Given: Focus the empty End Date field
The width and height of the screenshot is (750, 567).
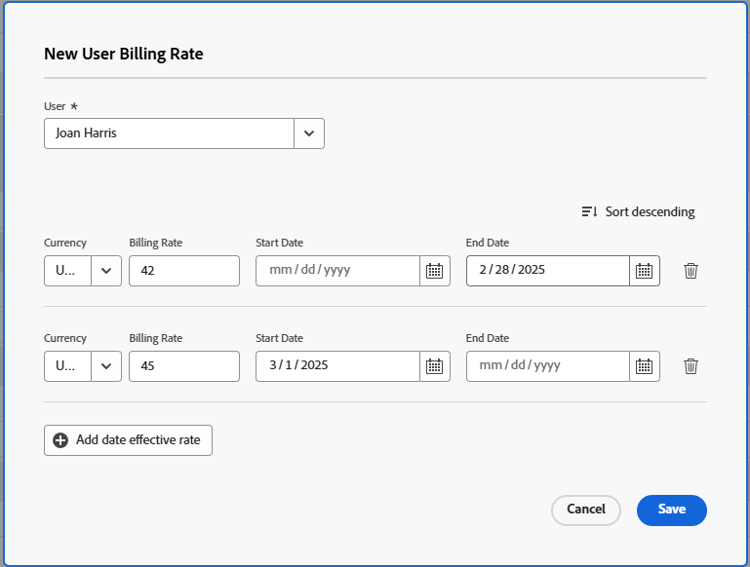Looking at the screenshot, I should click(547, 366).
